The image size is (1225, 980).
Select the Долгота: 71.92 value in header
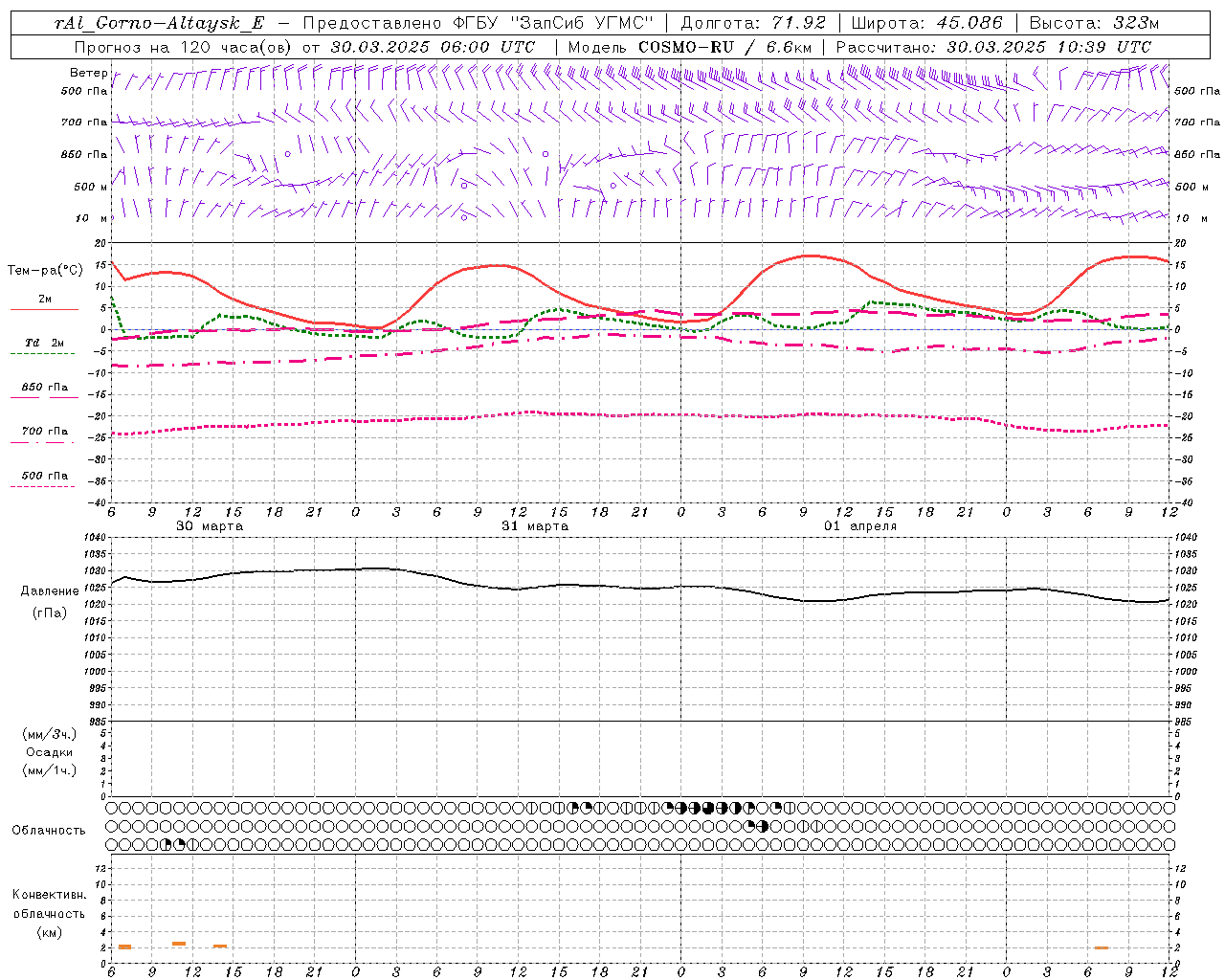(x=752, y=23)
